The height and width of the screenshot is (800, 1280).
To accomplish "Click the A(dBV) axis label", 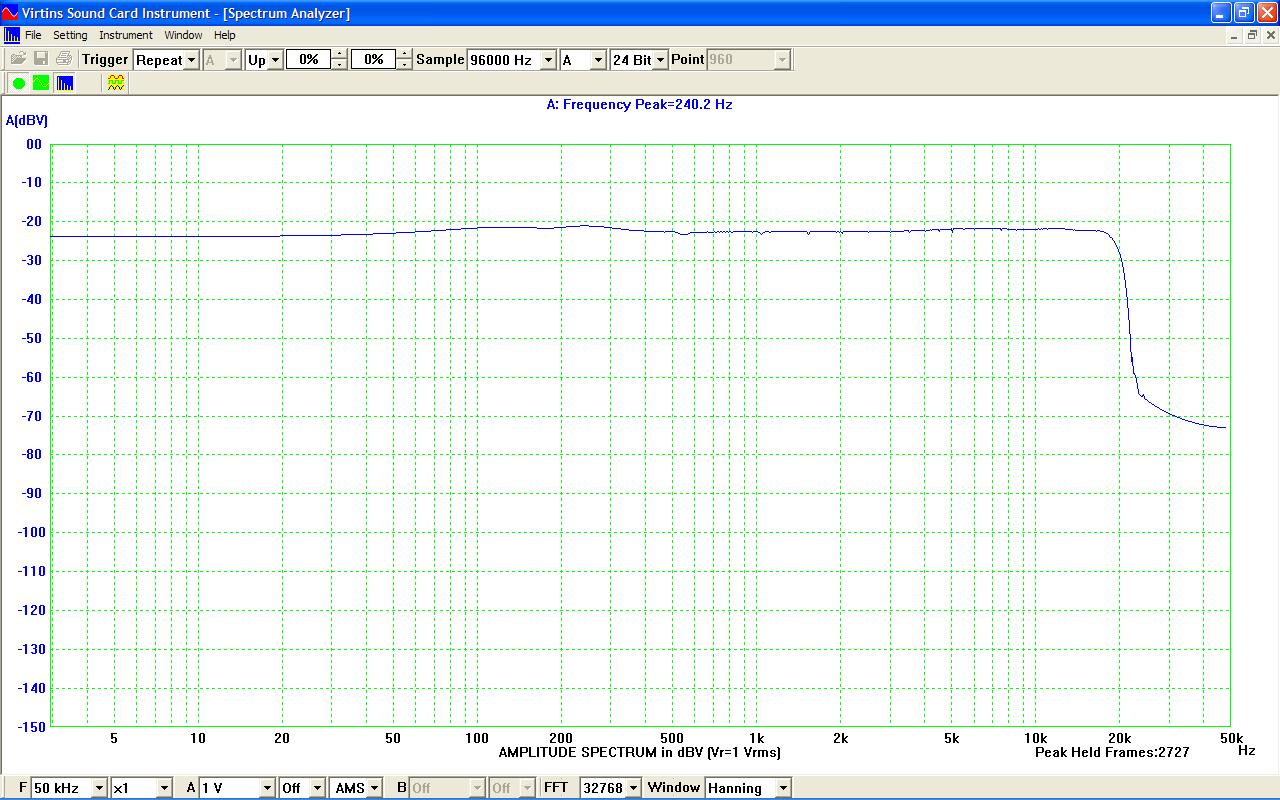I will tap(27, 120).
